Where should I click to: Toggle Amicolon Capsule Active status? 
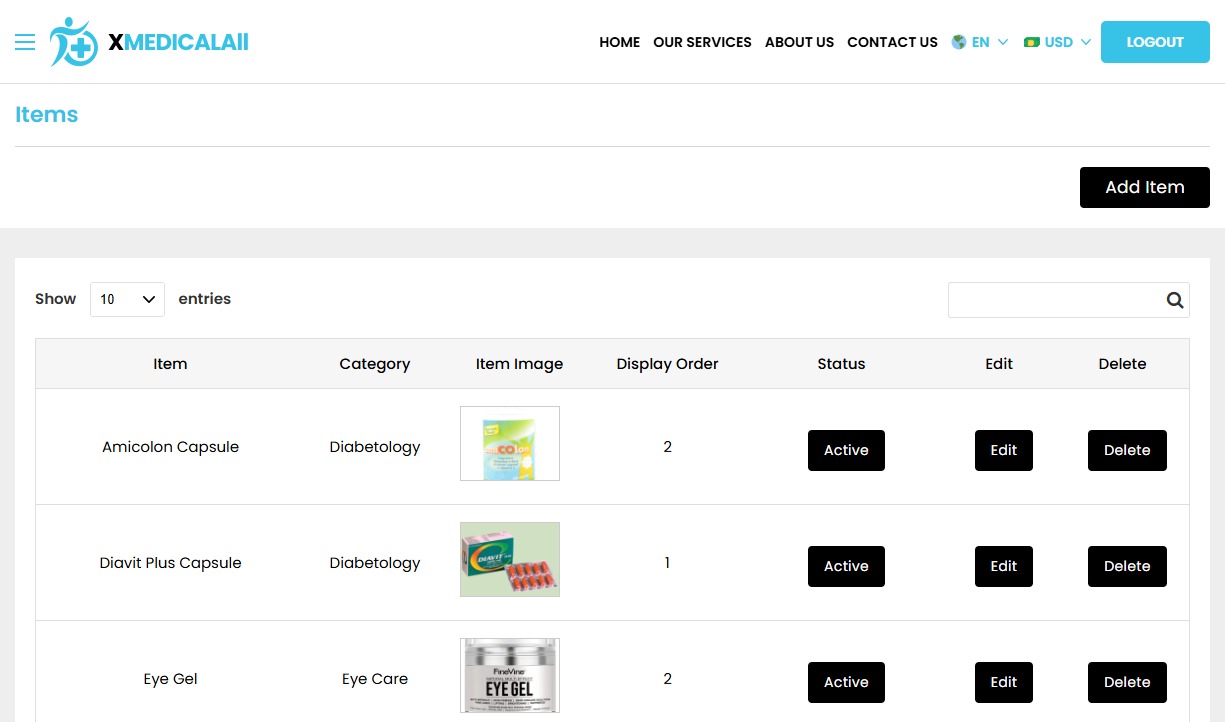846,450
